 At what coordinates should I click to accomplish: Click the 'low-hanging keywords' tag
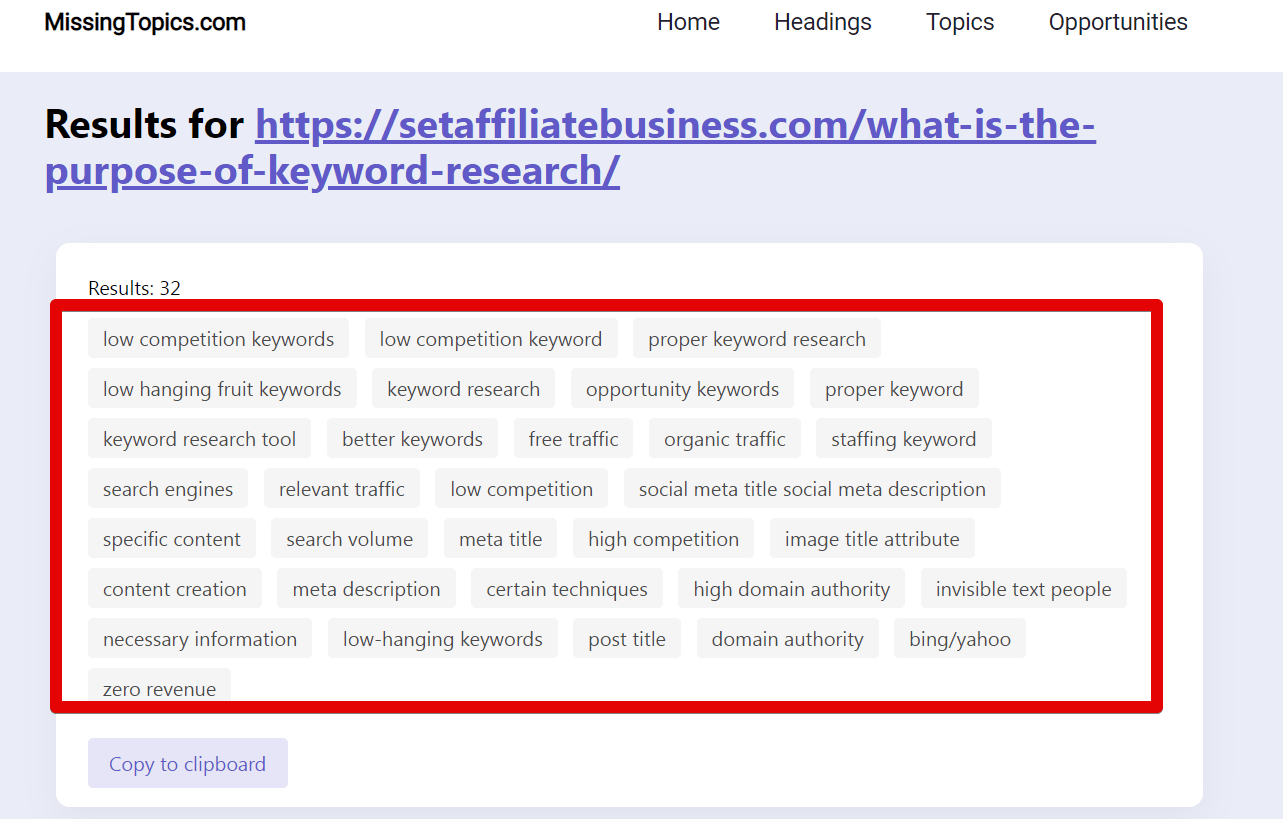443,639
